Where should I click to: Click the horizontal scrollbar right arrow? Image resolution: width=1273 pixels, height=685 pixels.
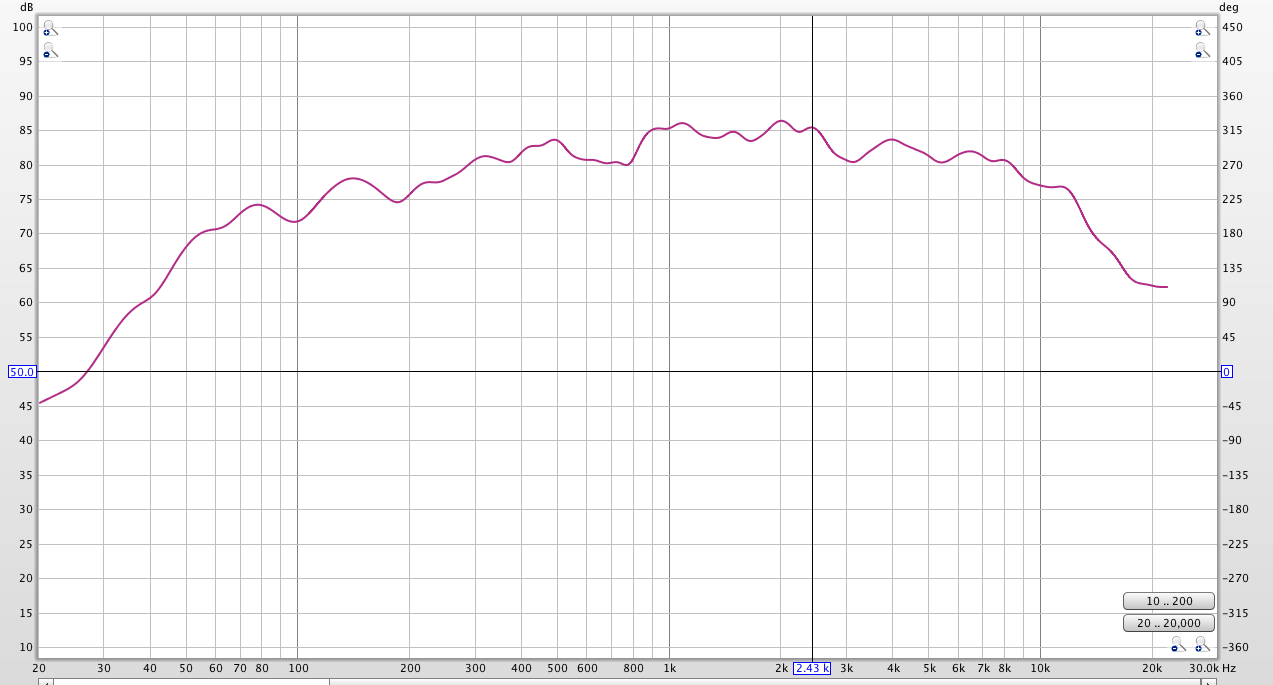click(1211, 682)
